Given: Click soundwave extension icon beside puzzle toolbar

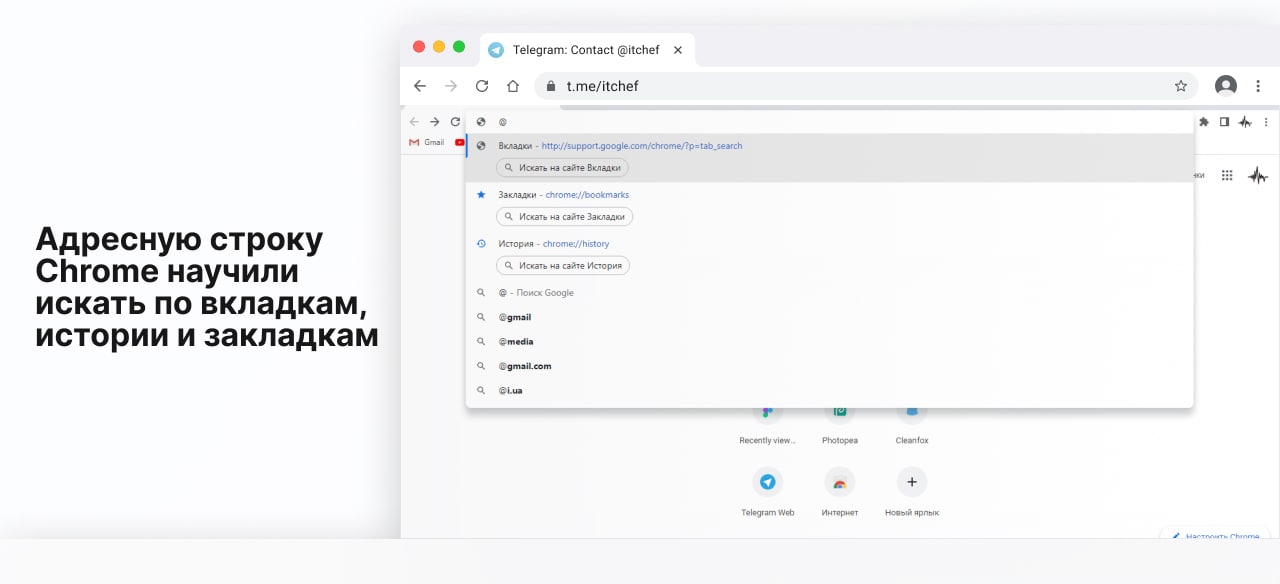Looking at the screenshot, I should tap(1245, 122).
